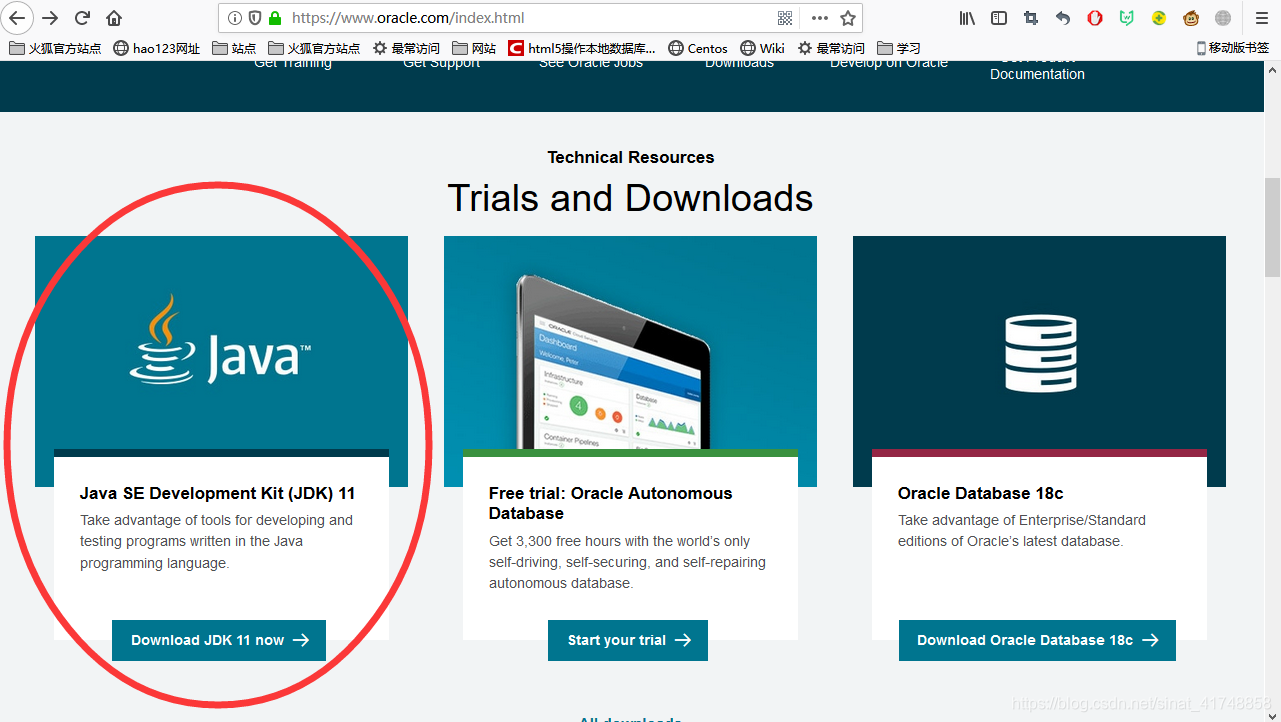Click the page vertical scrollbar thumb

pos(1272,227)
